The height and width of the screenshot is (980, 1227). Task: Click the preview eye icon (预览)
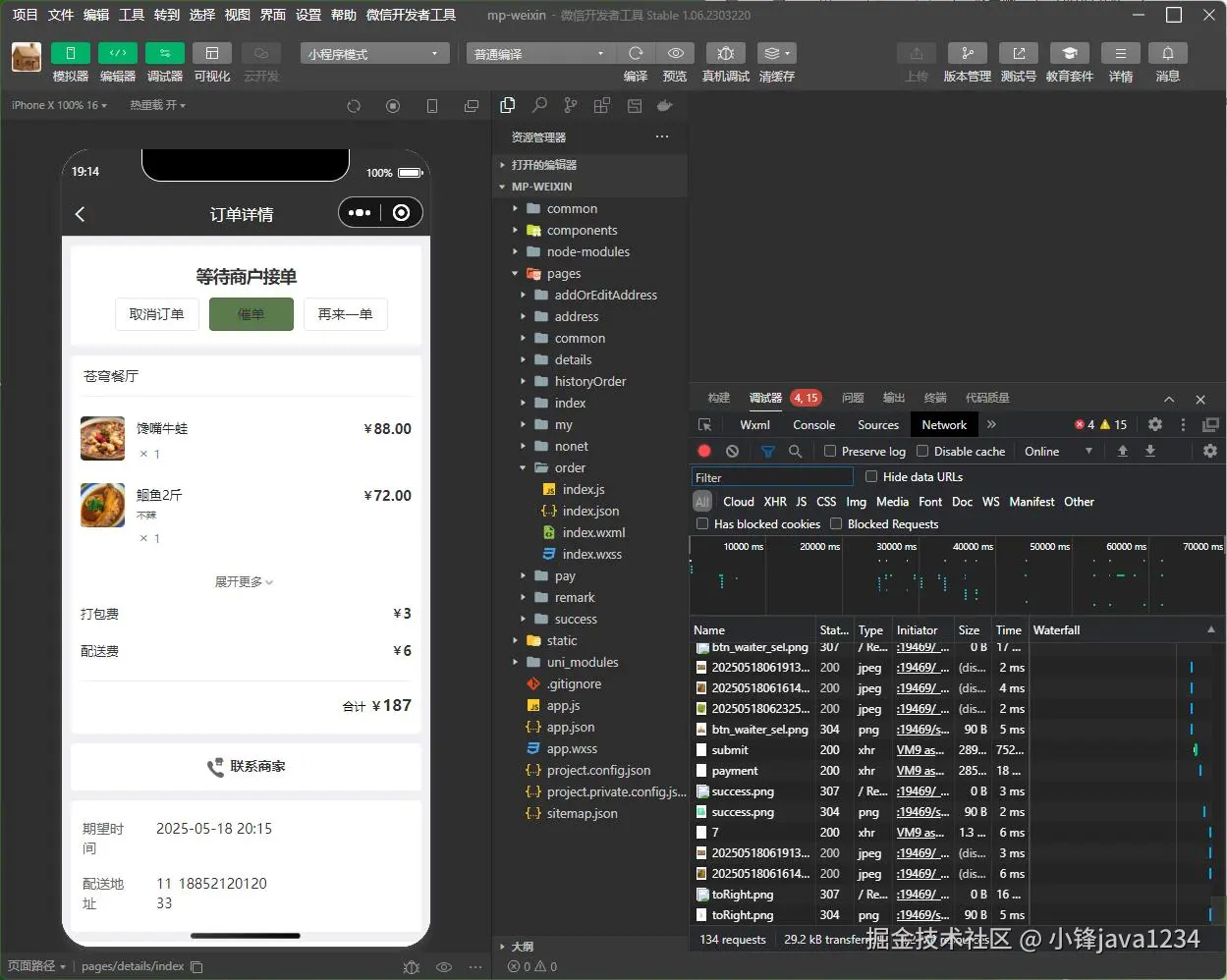tap(676, 53)
